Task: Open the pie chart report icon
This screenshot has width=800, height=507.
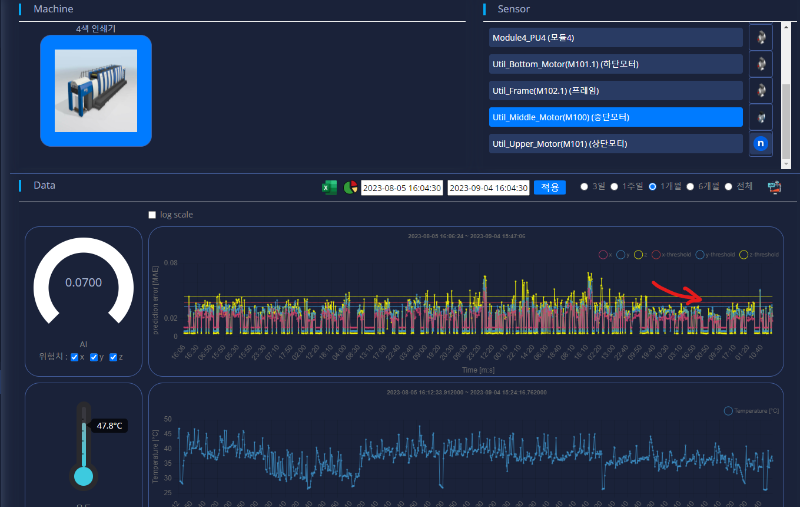Action: [351, 187]
